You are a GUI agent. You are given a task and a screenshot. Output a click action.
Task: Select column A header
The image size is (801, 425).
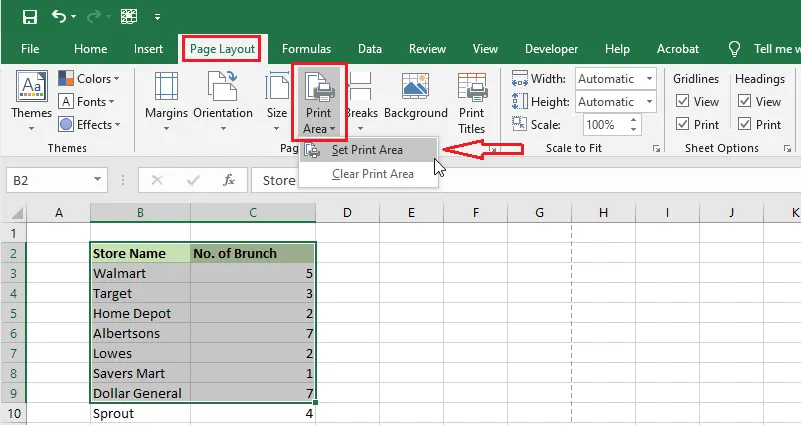click(x=59, y=213)
